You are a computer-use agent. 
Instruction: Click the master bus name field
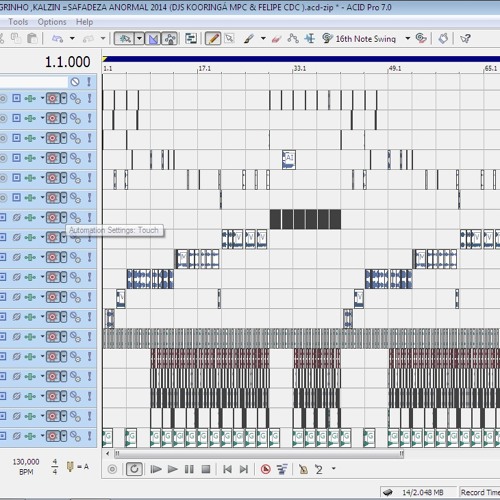[33, 82]
